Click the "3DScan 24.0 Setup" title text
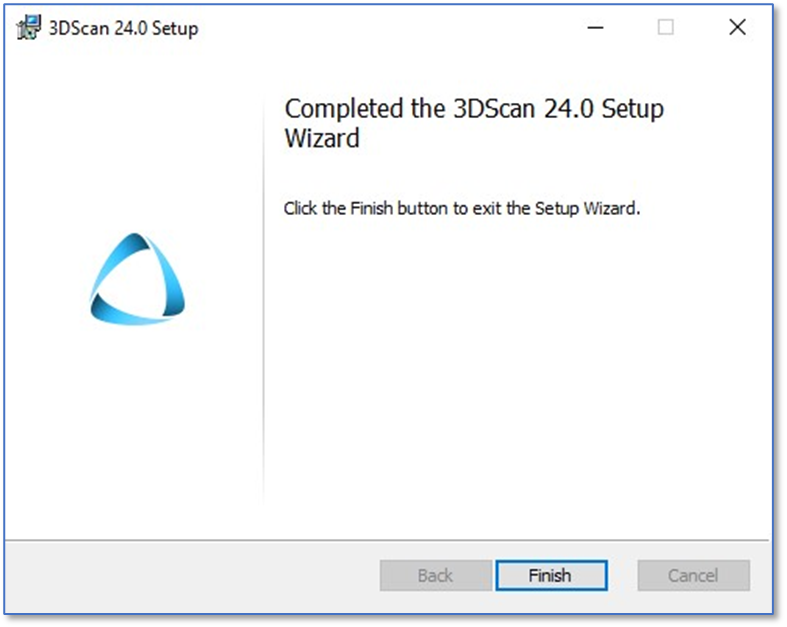The width and height of the screenshot is (787, 627). tap(123, 28)
